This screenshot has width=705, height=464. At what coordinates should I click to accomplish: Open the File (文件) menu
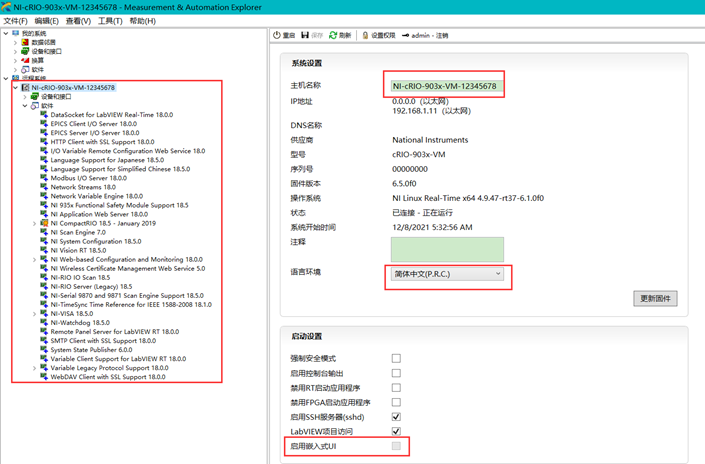pyautogui.click(x=15, y=21)
